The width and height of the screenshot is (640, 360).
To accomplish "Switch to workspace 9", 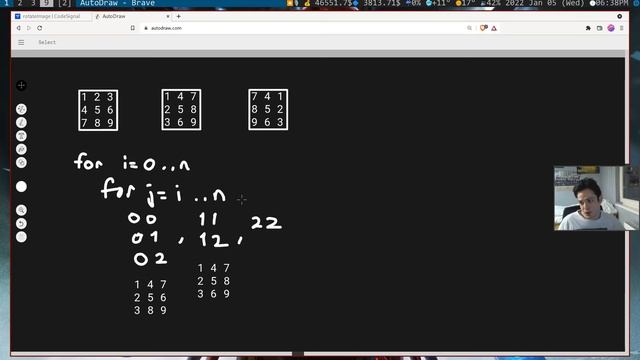I will [x=47, y=3].
